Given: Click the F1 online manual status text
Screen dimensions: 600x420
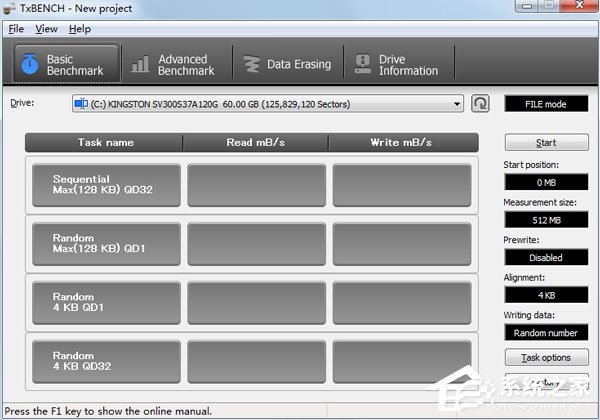Looking at the screenshot, I should [x=108, y=411].
